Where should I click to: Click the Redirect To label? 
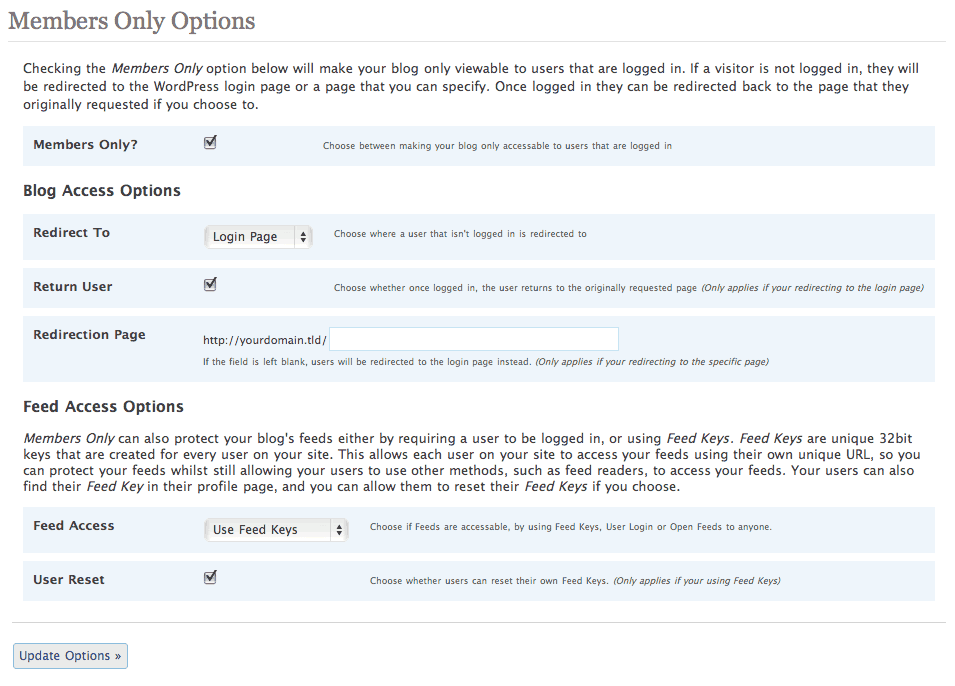pyautogui.click(x=71, y=233)
